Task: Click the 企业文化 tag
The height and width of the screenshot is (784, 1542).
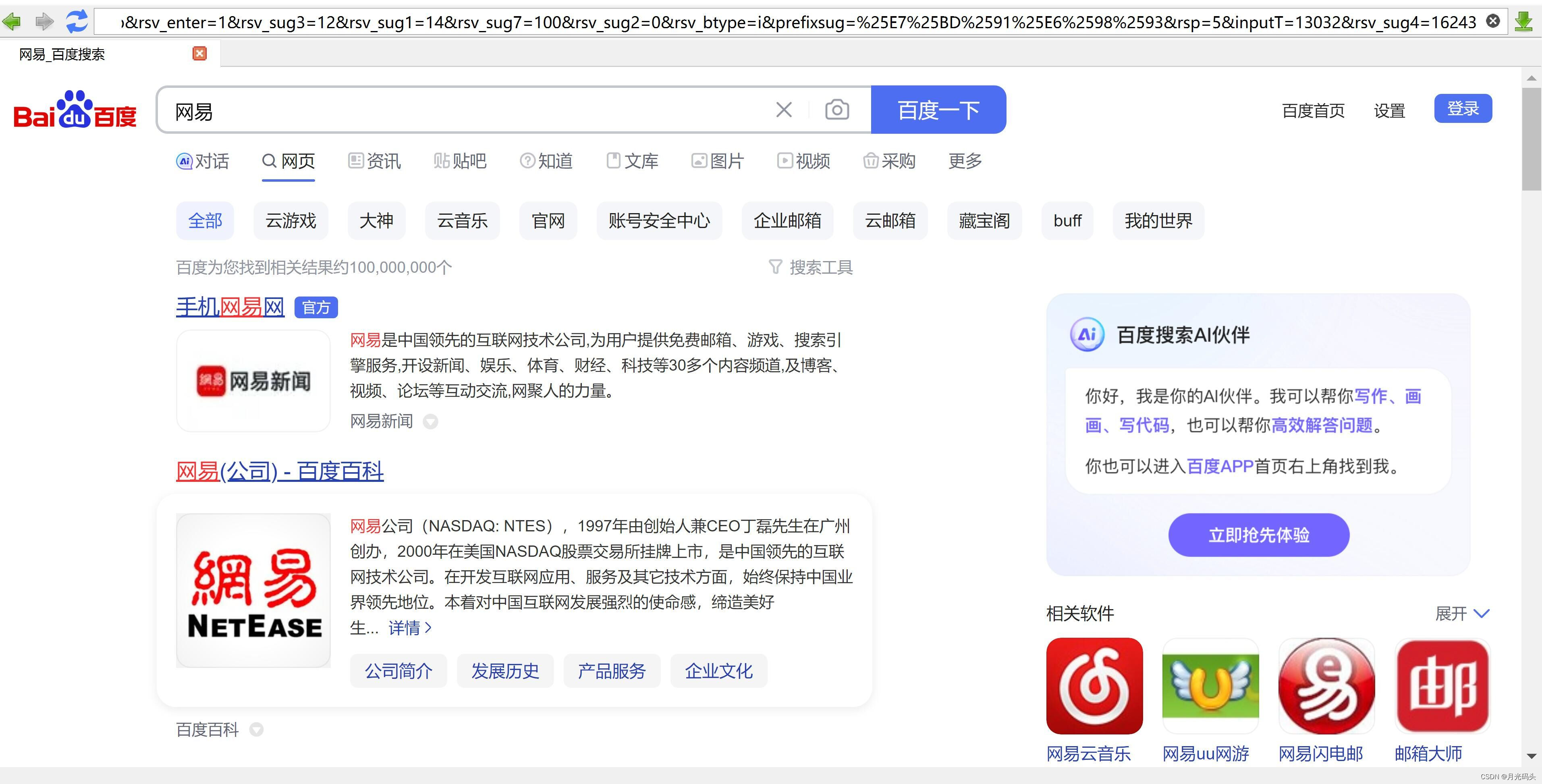Action: (x=719, y=671)
